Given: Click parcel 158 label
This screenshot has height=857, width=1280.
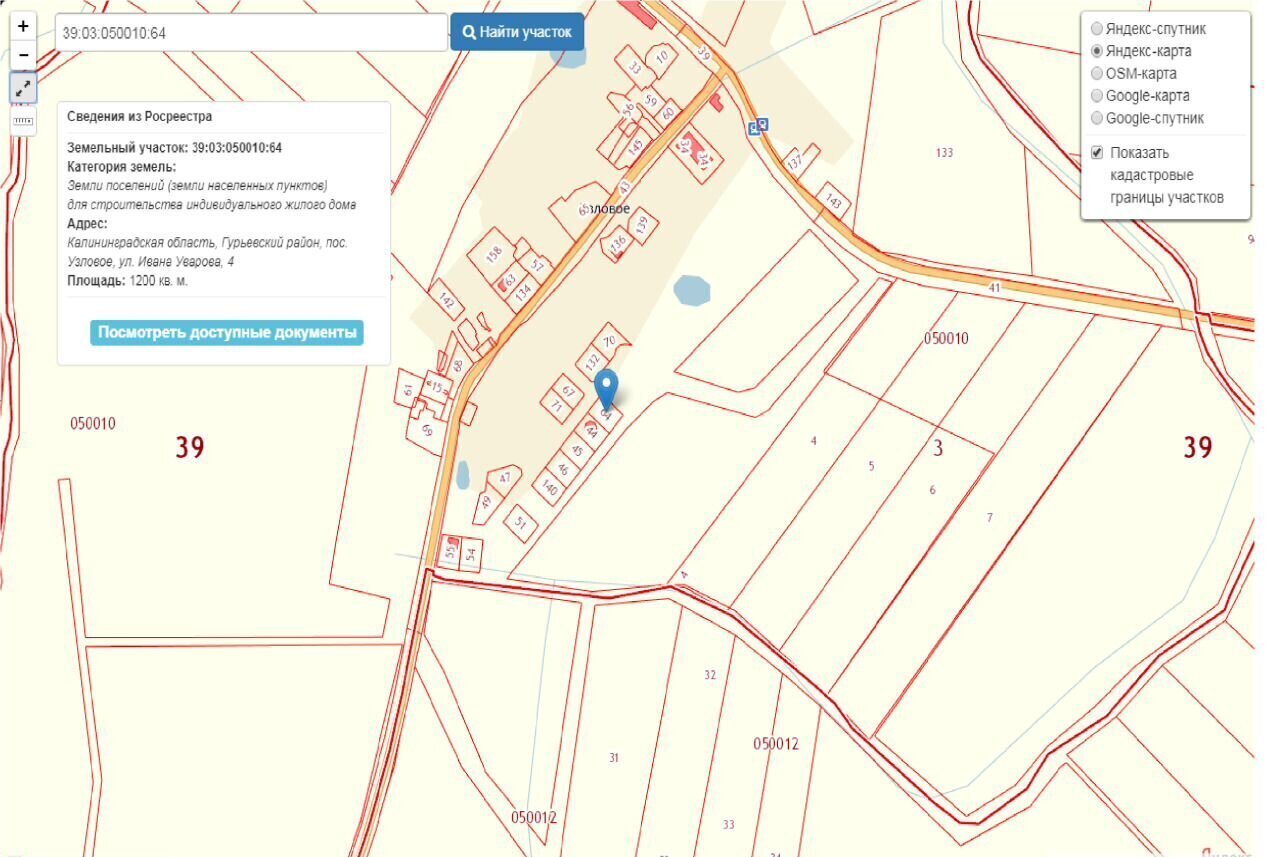Looking at the screenshot, I should tap(493, 256).
